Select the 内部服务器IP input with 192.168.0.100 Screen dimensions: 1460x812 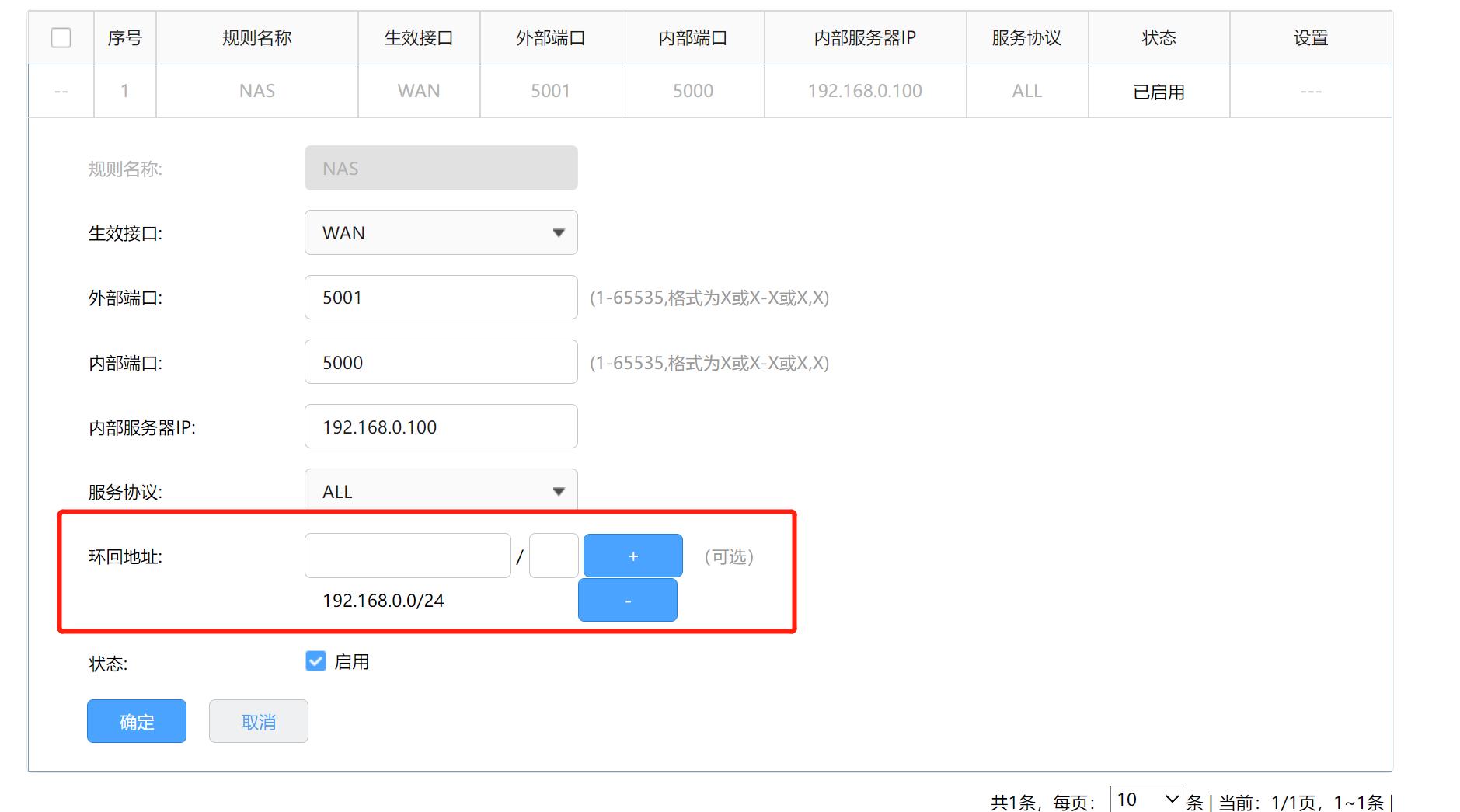coord(441,426)
